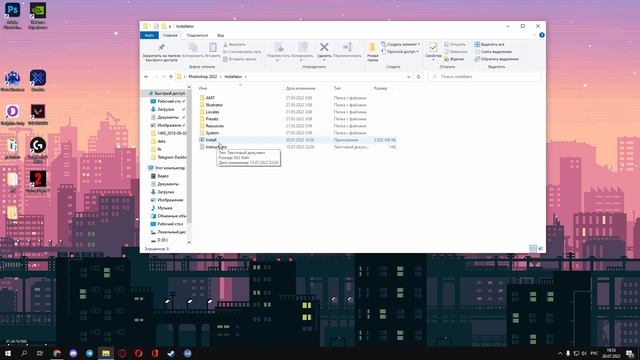The image size is (640, 360).
Task: Click Select all (Выделить все) command
Action: [489, 44]
